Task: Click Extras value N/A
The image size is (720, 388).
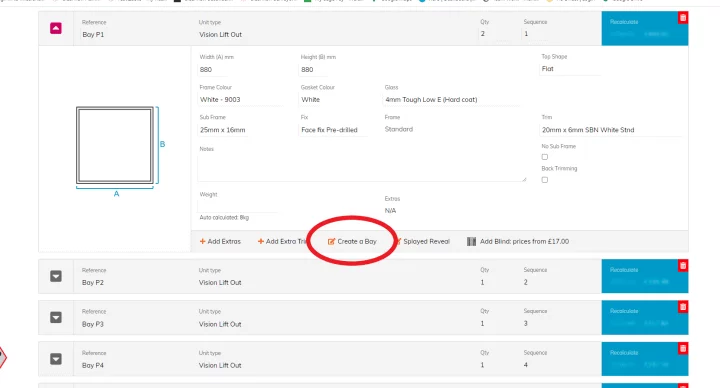Action: (x=390, y=210)
